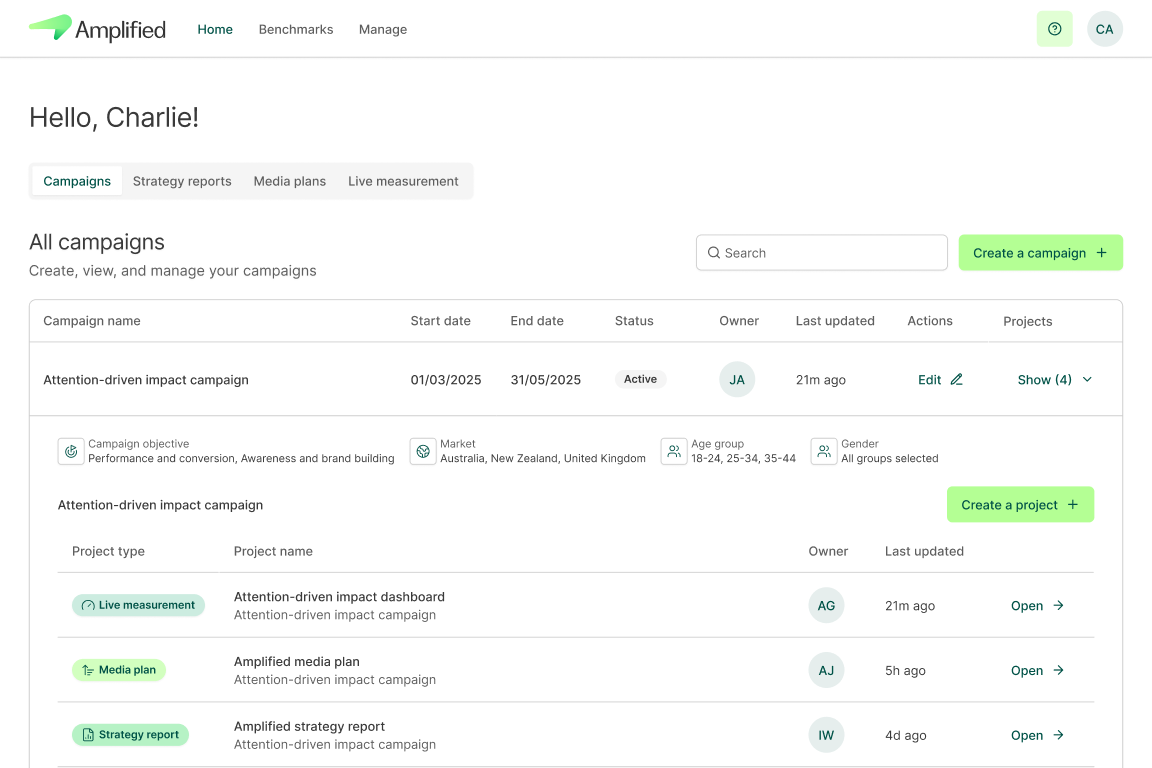Go to the Live measurement tab
Screen dimensions: 1152x768
403,181
